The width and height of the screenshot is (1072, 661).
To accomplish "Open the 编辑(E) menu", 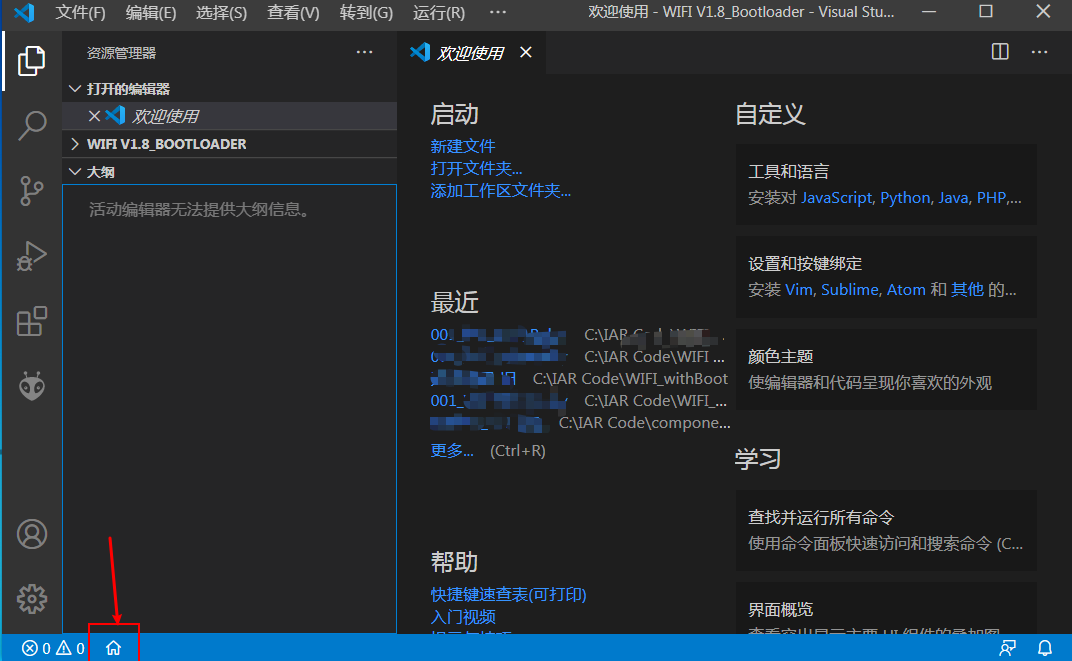I will (x=150, y=12).
